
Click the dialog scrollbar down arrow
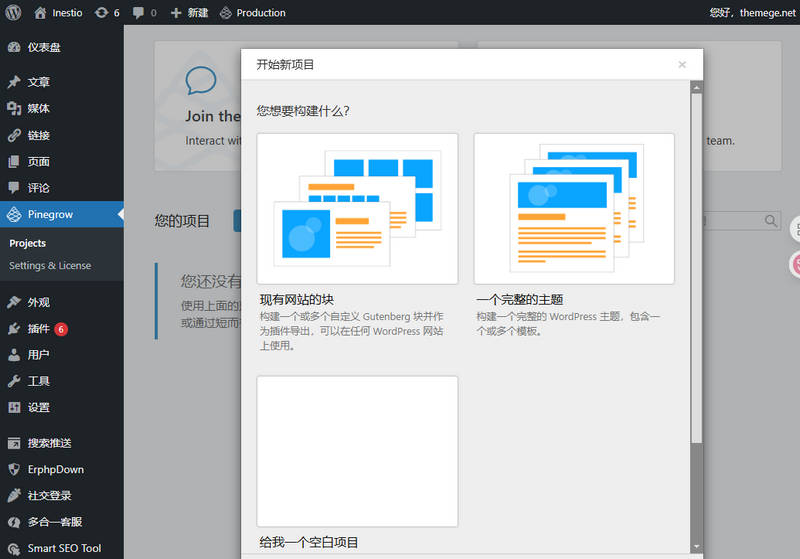tap(696, 547)
